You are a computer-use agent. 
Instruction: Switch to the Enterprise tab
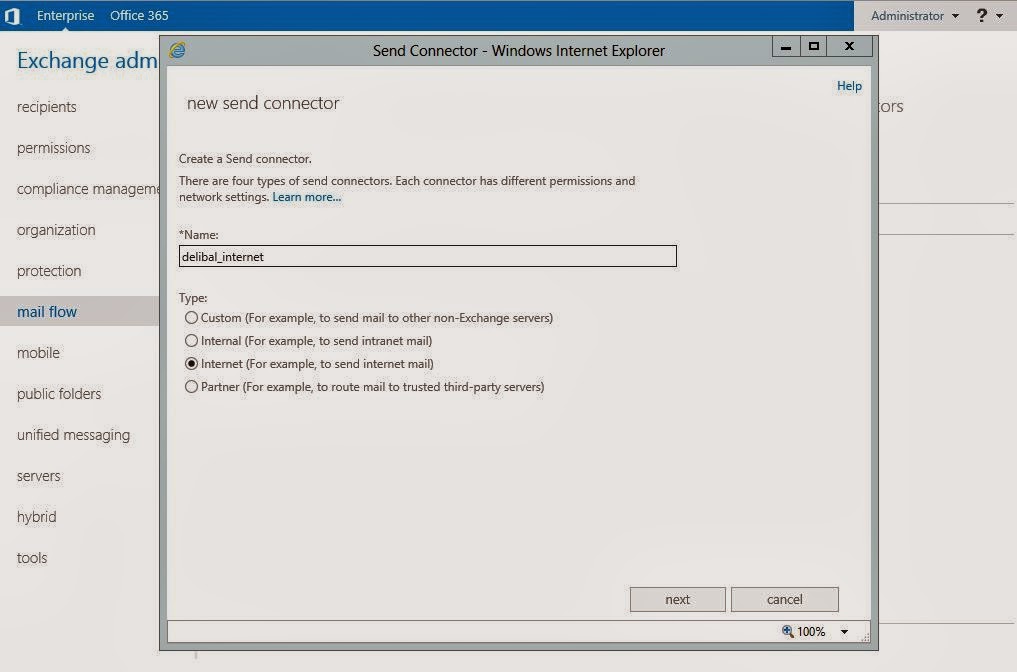coord(65,16)
